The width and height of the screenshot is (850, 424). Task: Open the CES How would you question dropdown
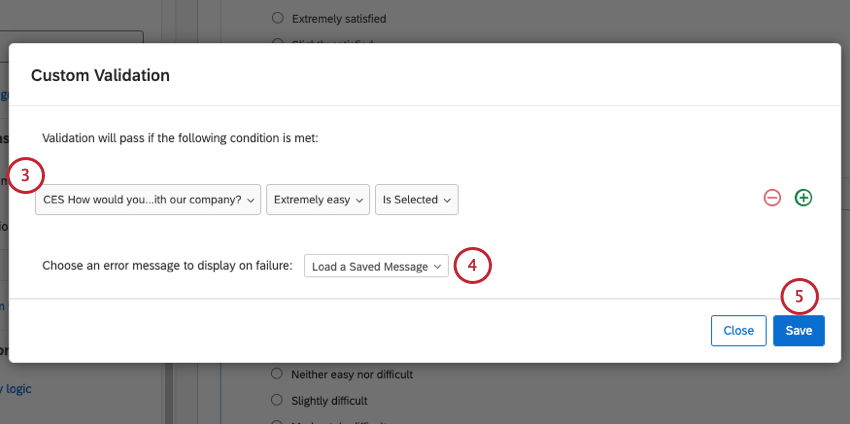tap(148, 199)
